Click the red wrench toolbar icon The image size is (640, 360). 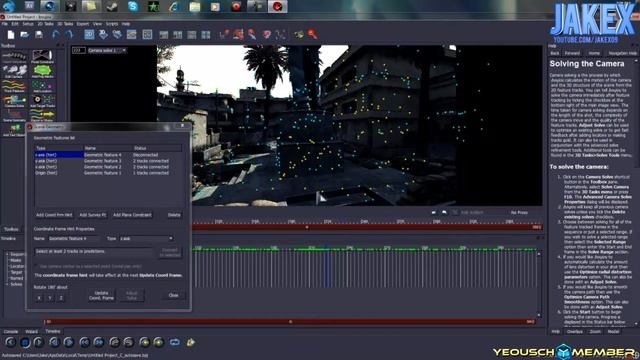pyautogui.click(x=313, y=35)
